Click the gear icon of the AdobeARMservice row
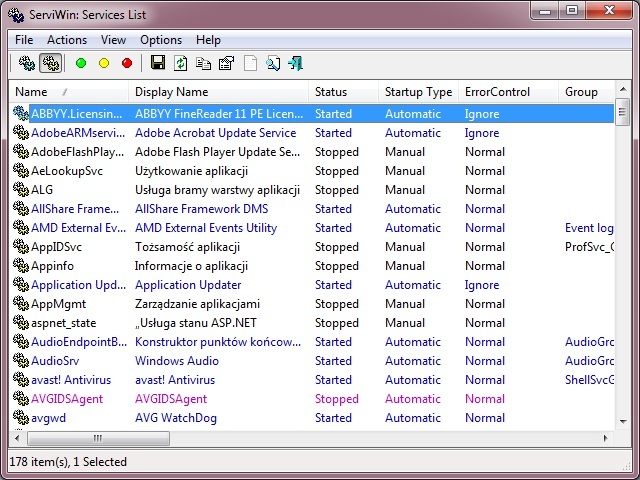Image resolution: width=640 pixels, height=480 pixels. point(20,132)
